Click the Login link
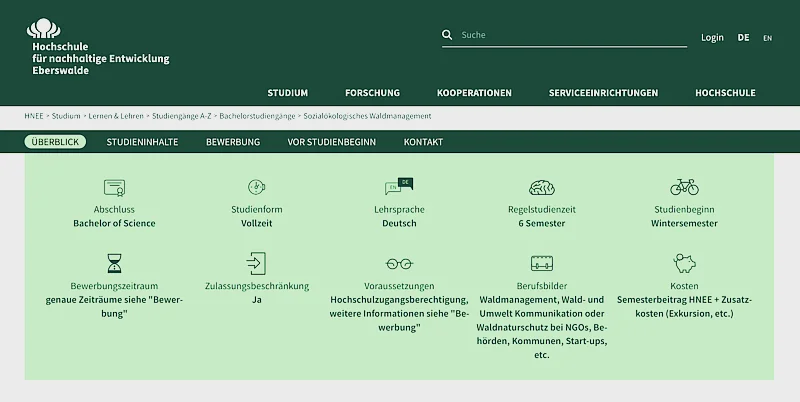The image size is (800, 402). [x=712, y=38]
